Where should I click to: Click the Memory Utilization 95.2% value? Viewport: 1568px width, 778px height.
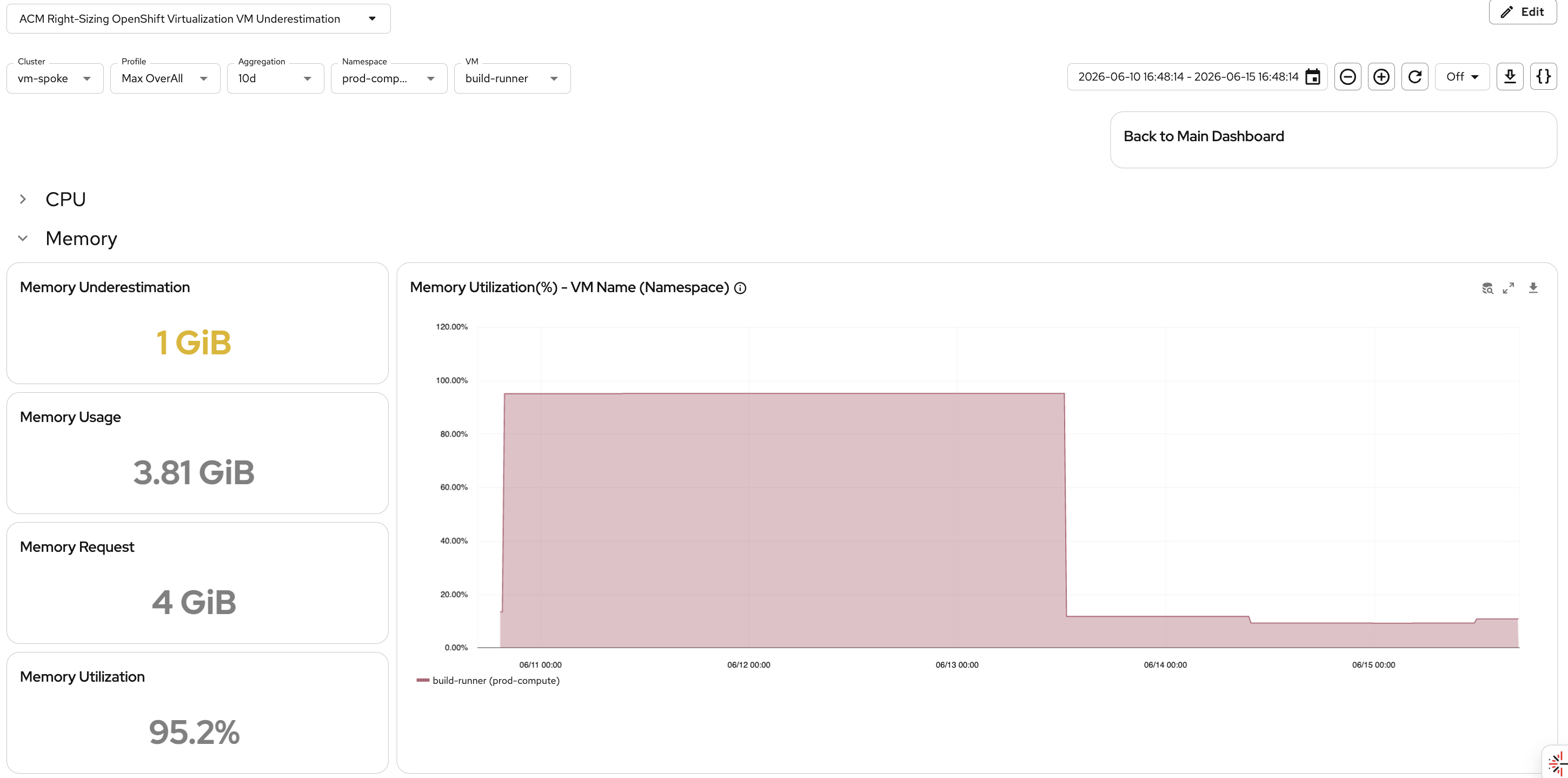[194, 731]
